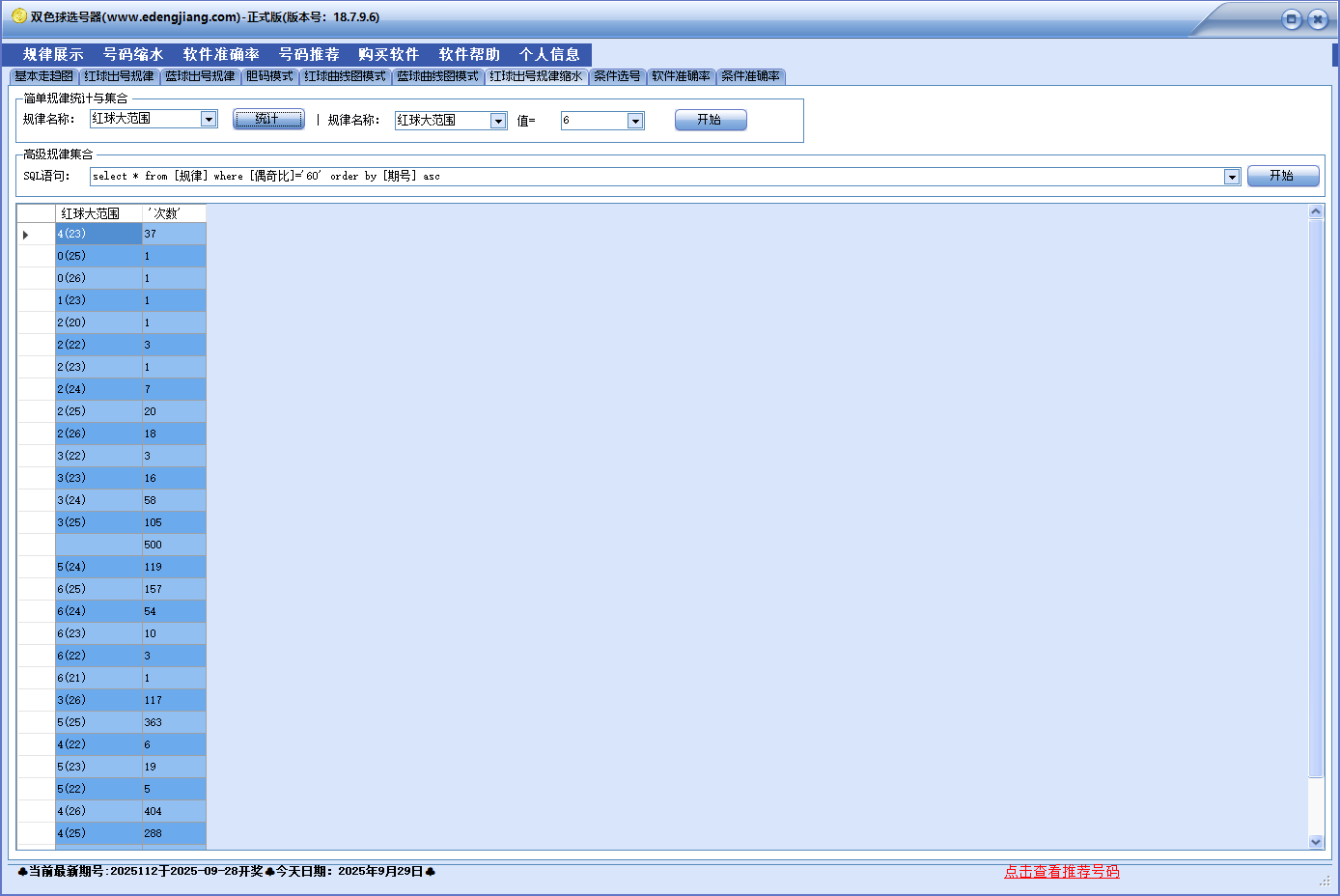Click the scrollbar up arrow
This screenshot has width=1340, height=896.
[1315, 211]
